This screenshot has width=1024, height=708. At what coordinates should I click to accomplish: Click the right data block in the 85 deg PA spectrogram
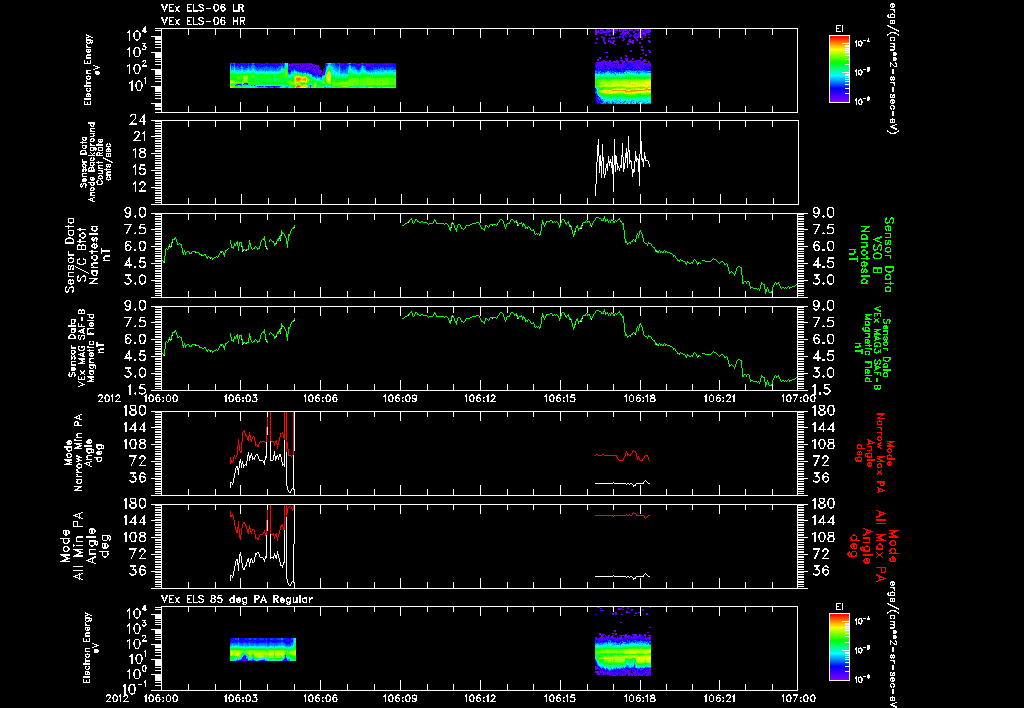[623, 643]
